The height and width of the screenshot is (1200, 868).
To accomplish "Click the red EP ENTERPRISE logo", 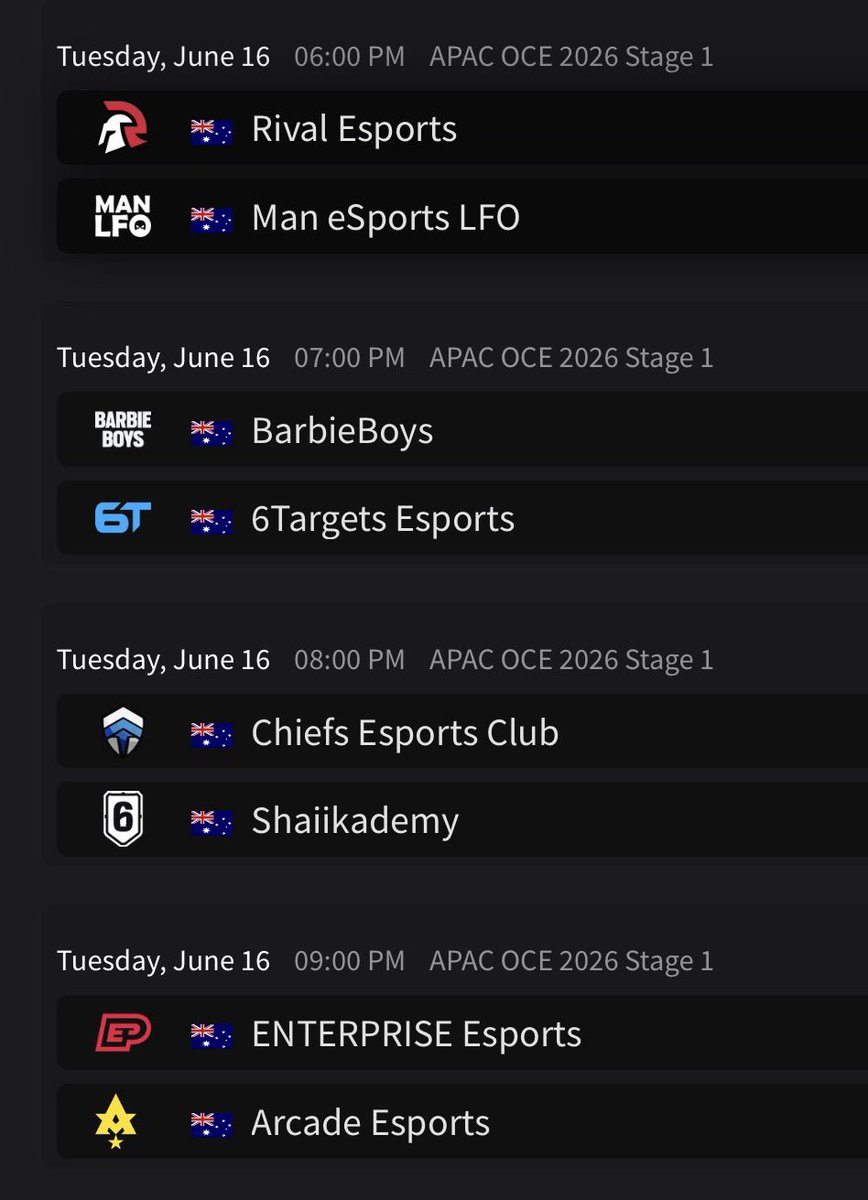I will pos(123,1033).
